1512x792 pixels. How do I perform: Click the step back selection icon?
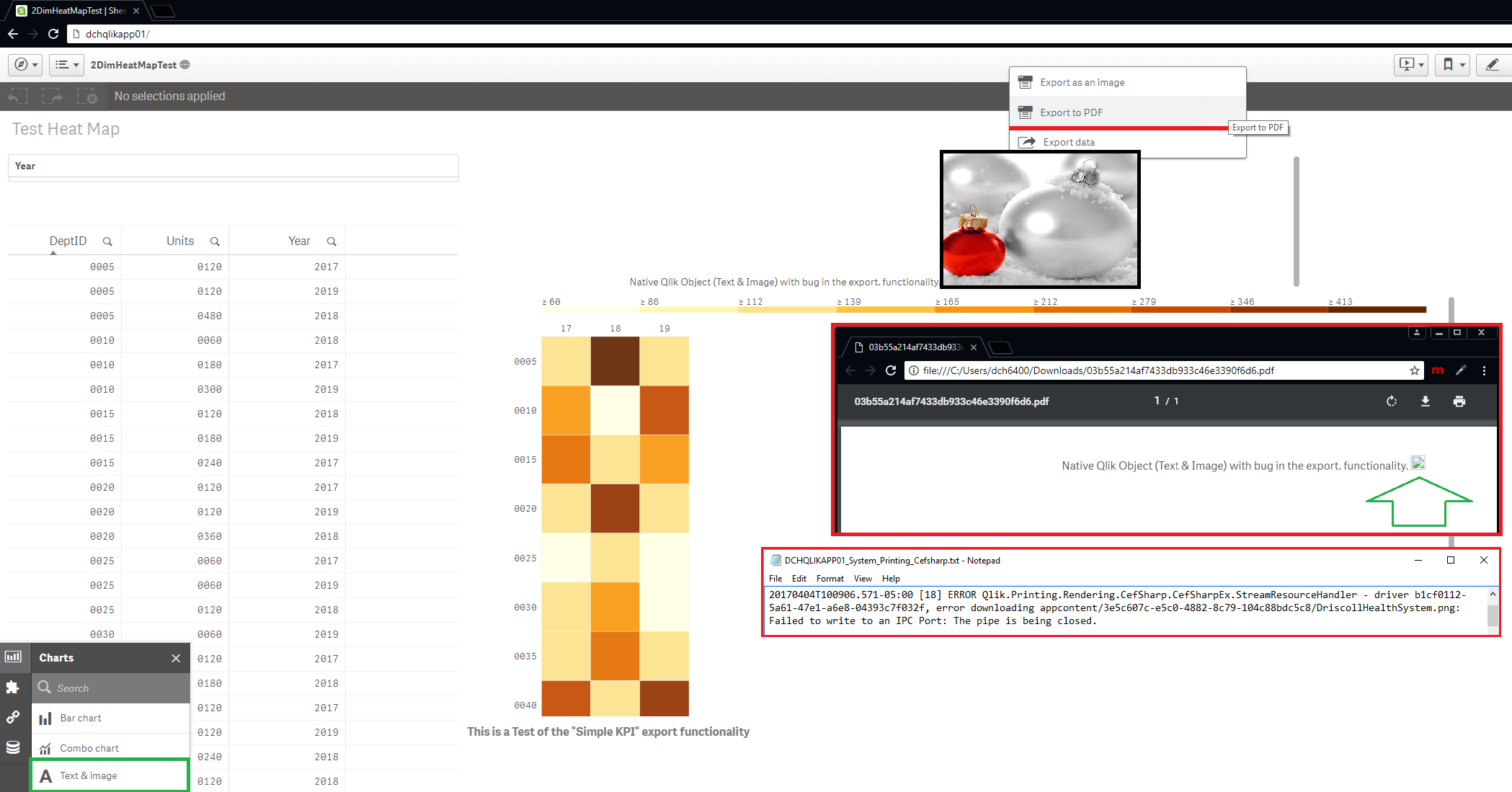(x=17, y=96)
